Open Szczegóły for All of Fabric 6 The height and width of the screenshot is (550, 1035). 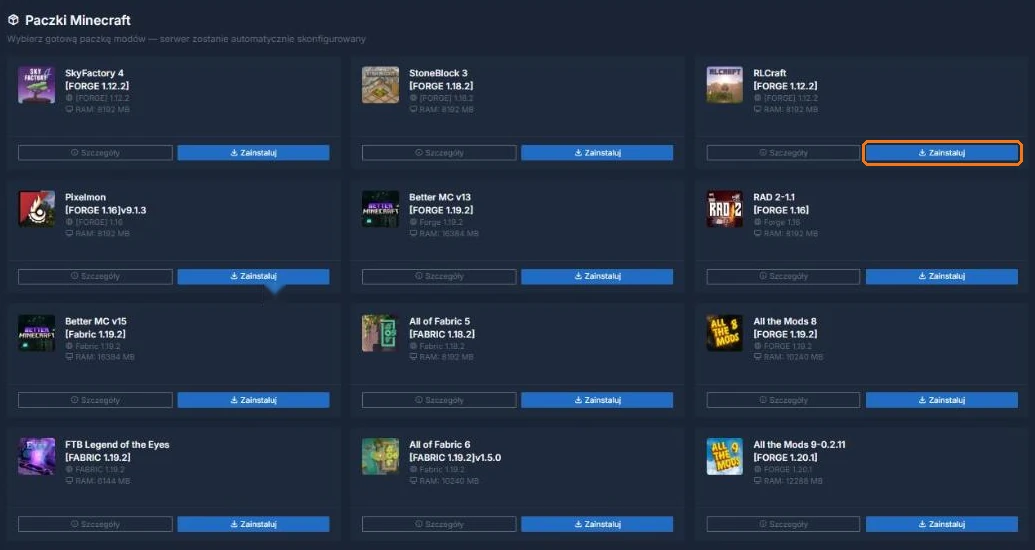point(439,524)
